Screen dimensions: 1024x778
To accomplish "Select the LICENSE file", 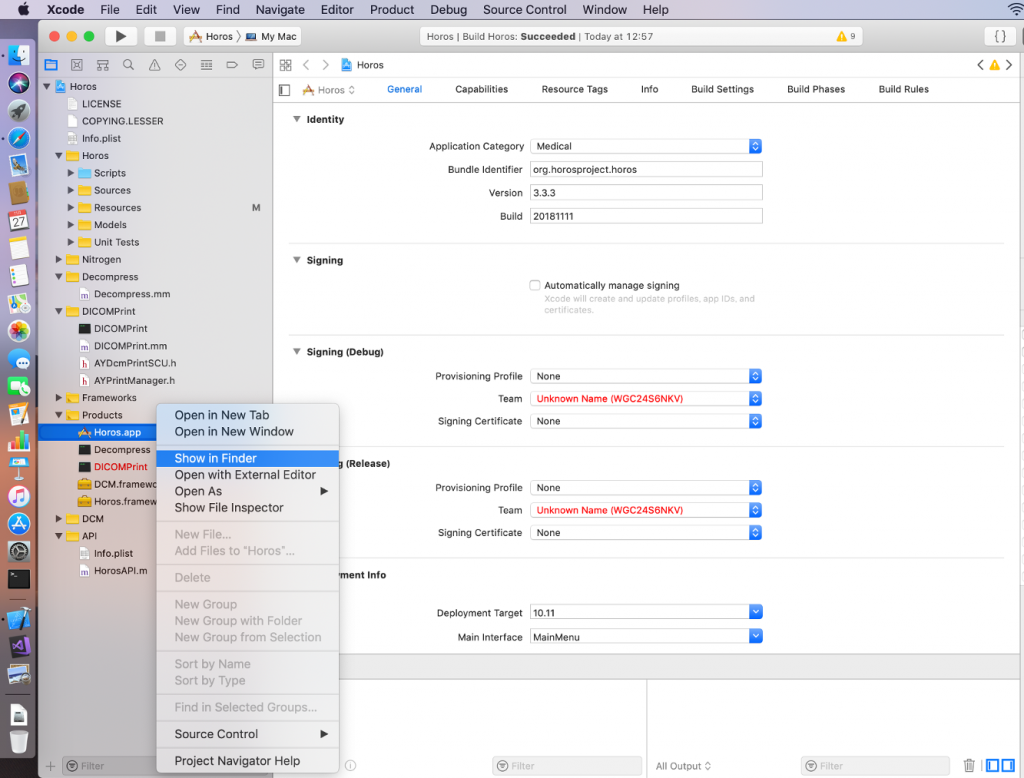I will [101, 104].
